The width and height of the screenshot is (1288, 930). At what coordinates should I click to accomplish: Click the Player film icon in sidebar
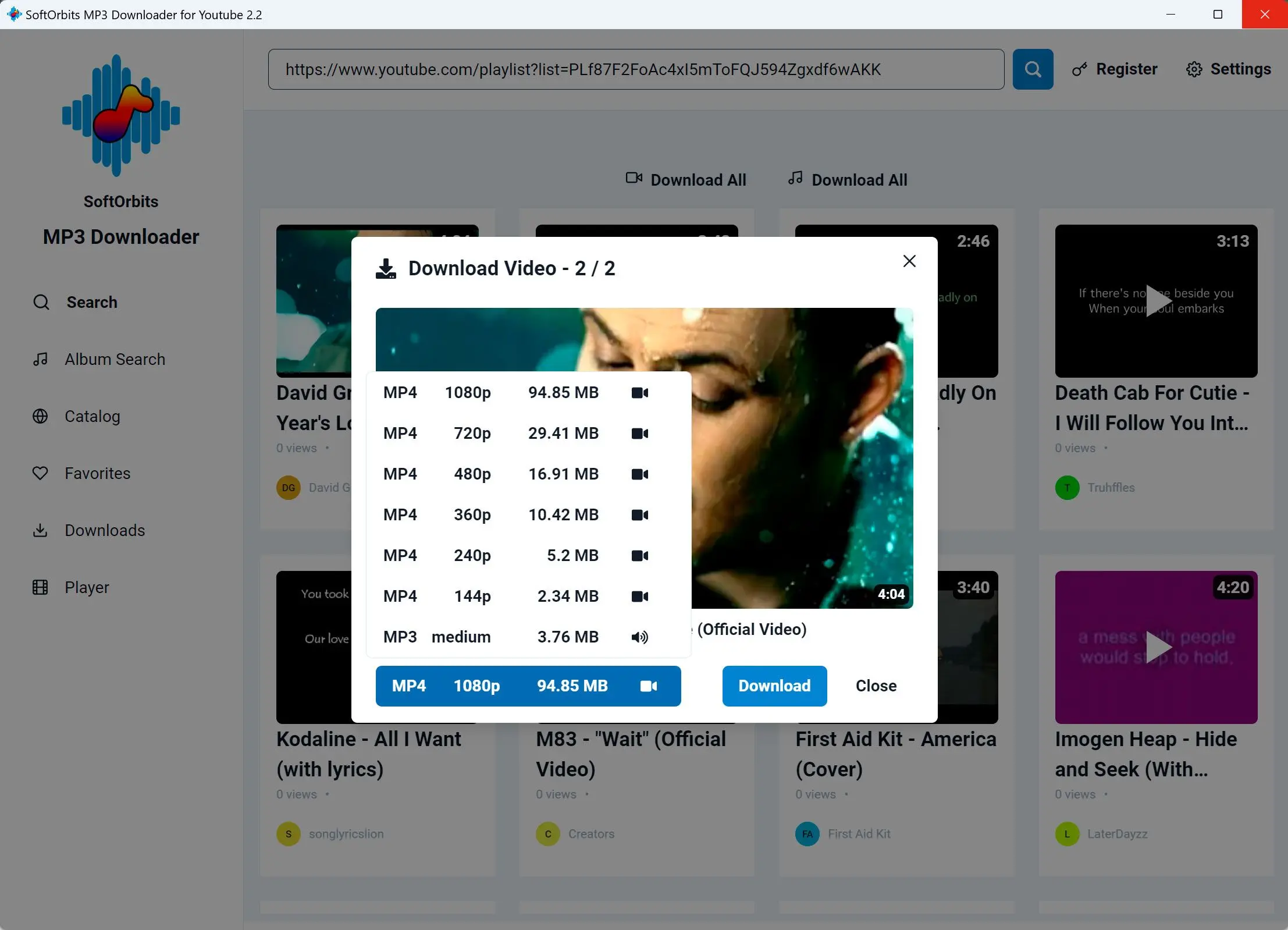[40, 587]
